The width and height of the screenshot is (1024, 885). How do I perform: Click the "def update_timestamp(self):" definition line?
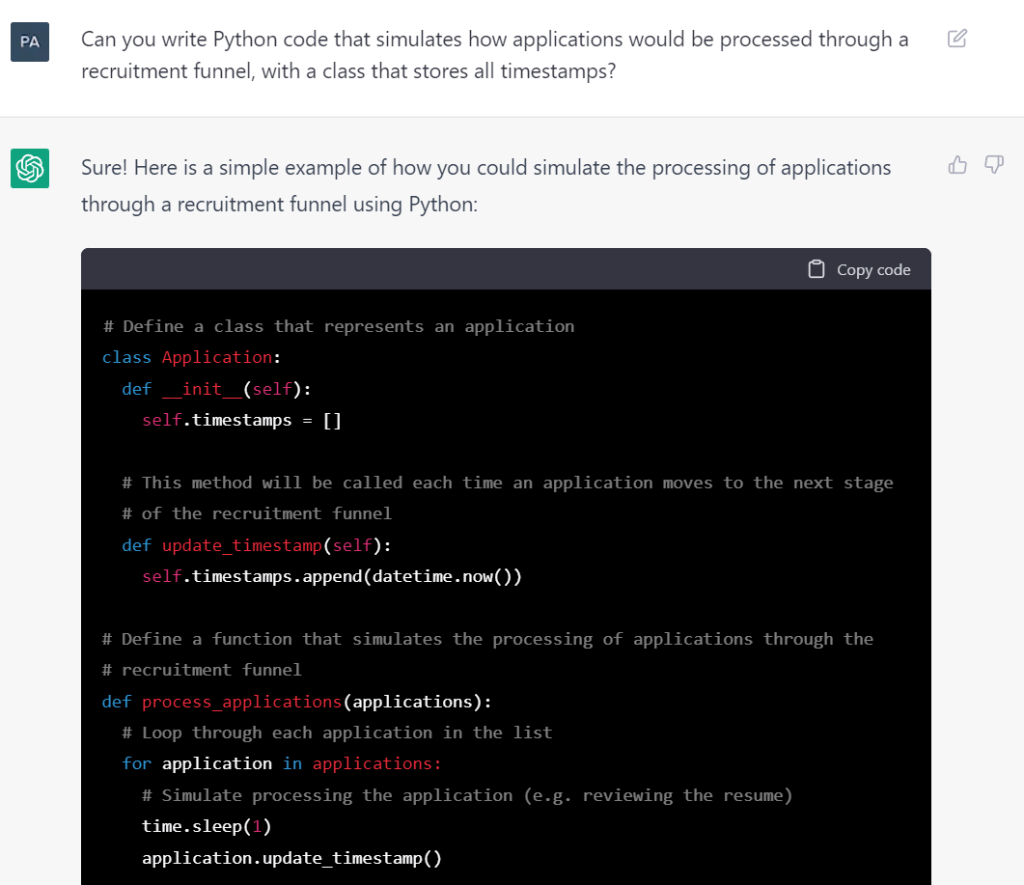[257, 545]
